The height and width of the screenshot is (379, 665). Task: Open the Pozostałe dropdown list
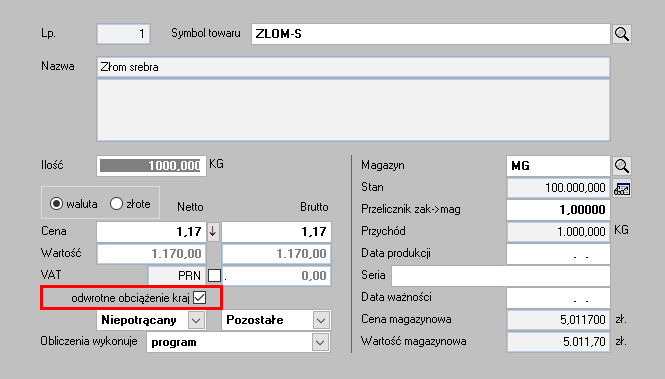321,320
